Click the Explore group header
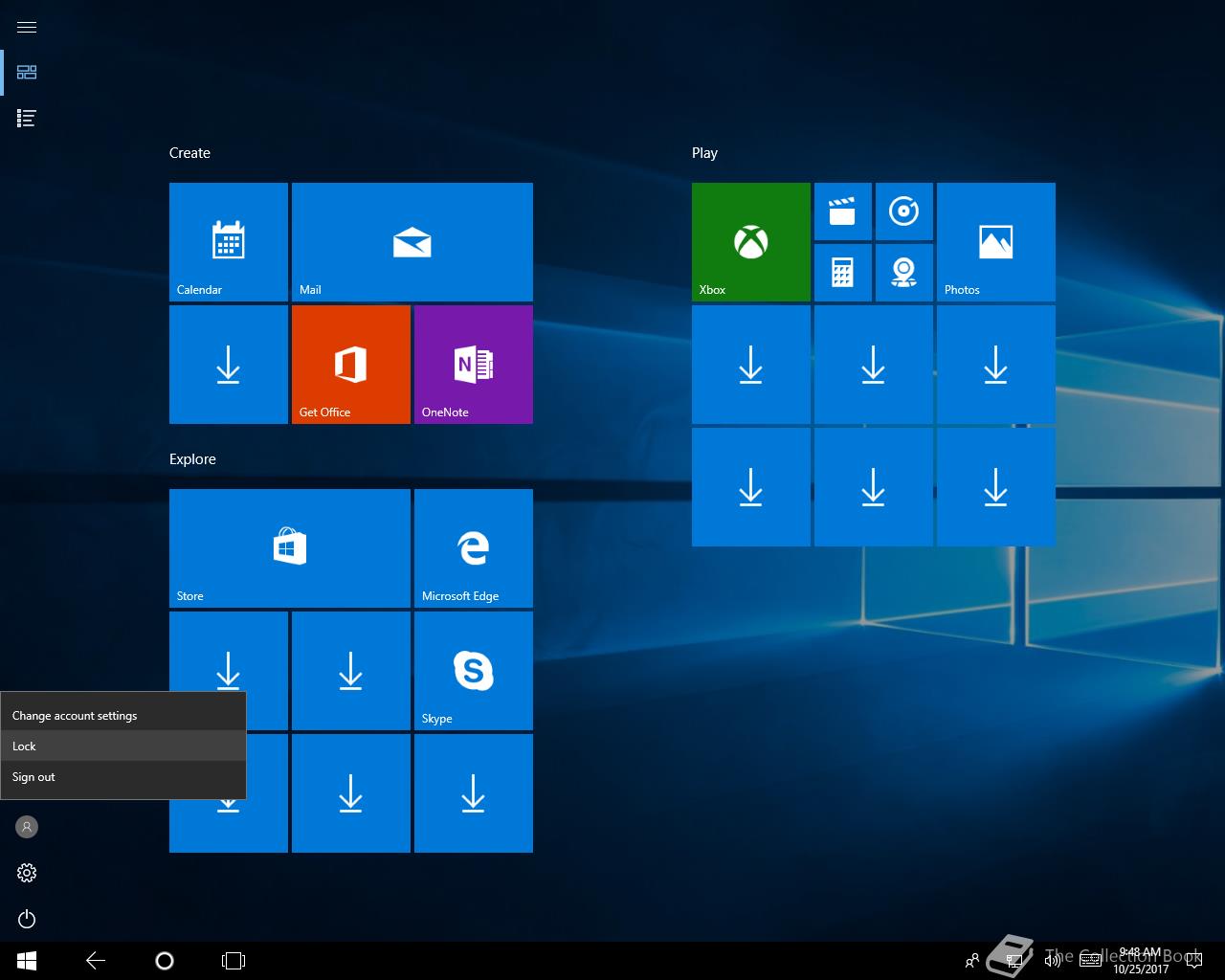 (x=192, y=459)
